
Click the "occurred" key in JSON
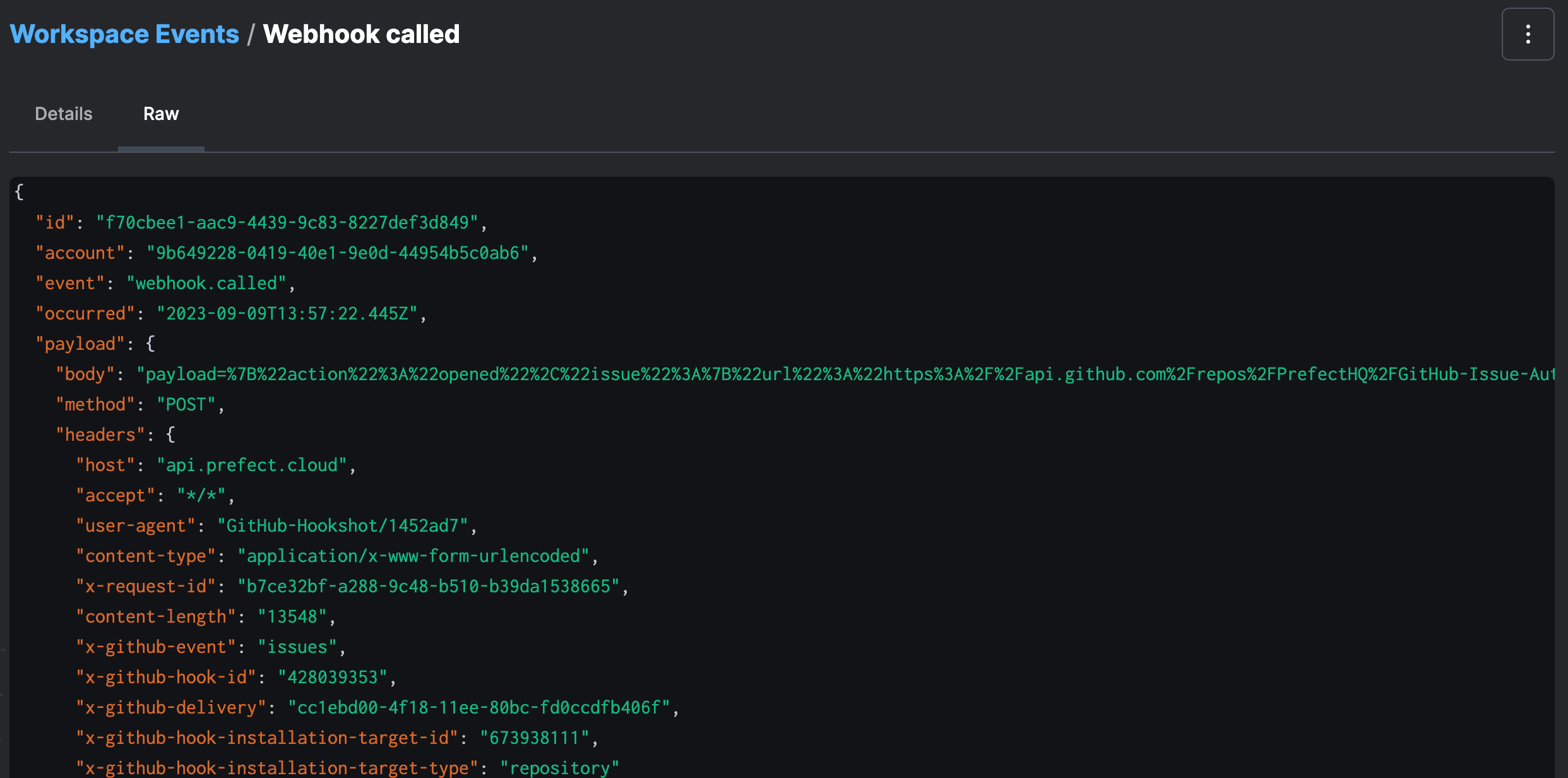tap(85, 313)
